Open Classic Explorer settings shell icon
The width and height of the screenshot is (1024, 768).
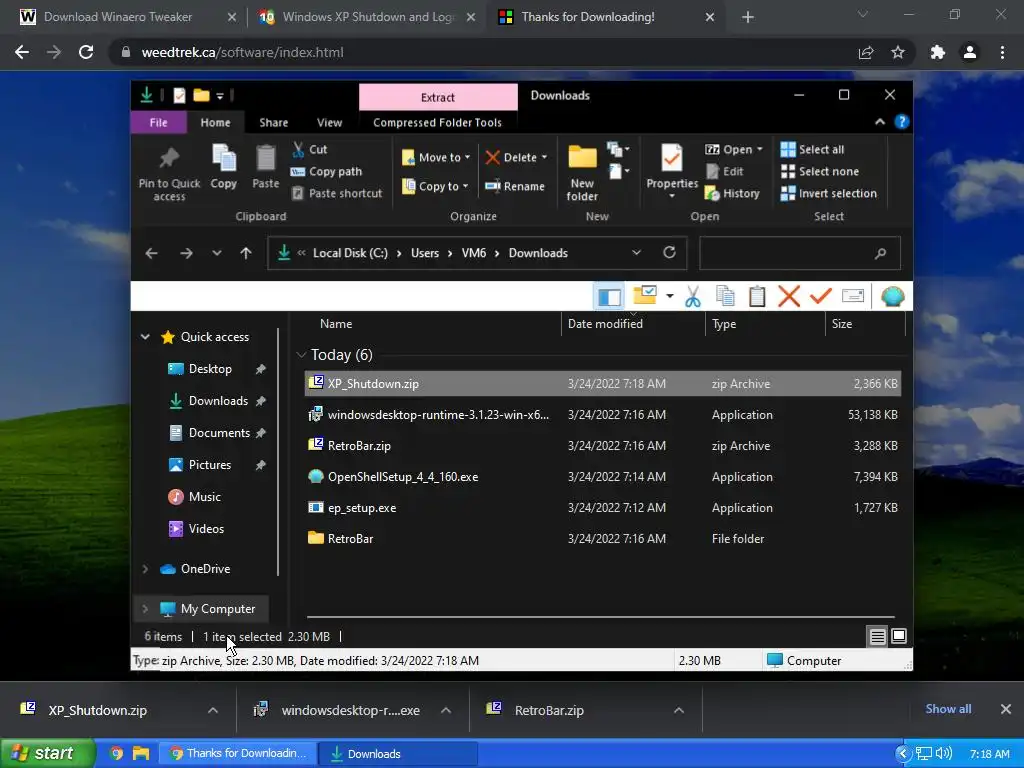[x=892, y=296]
